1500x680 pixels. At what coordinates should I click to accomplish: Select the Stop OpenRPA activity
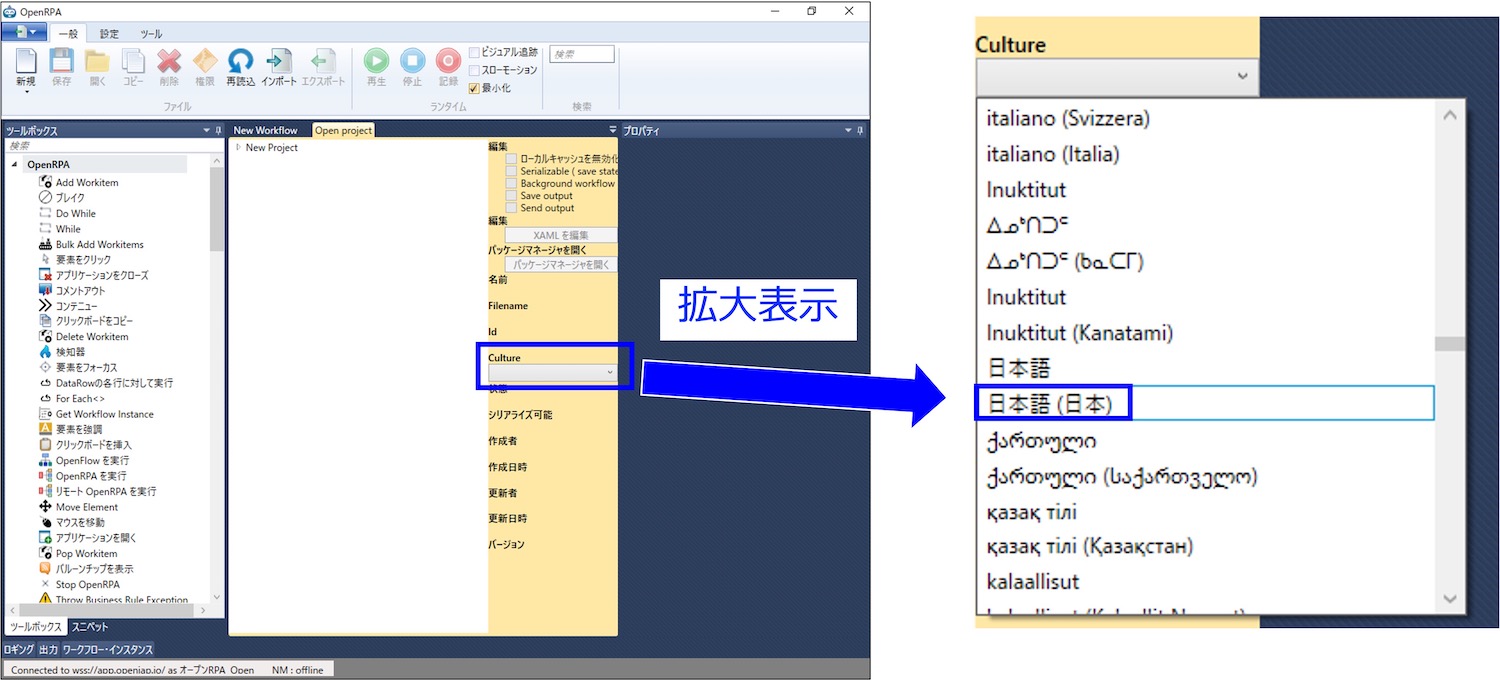pos(87,584)
